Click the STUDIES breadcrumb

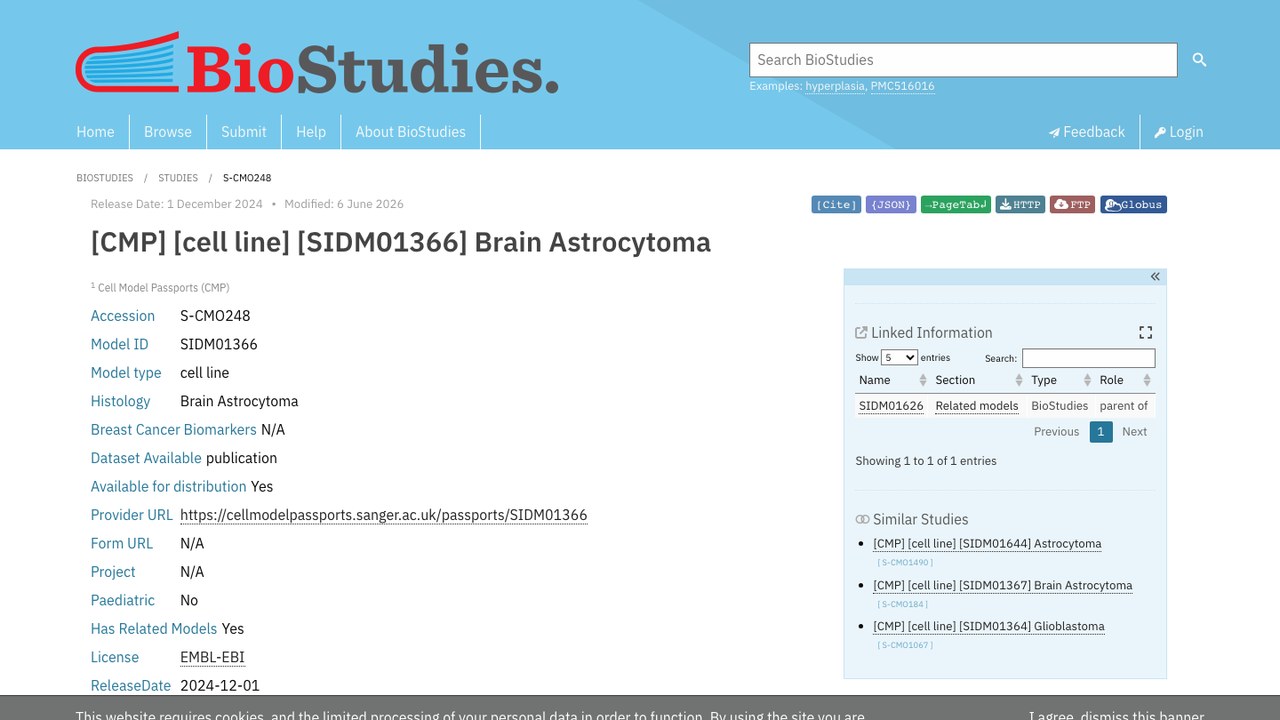(x=178, y=178)
